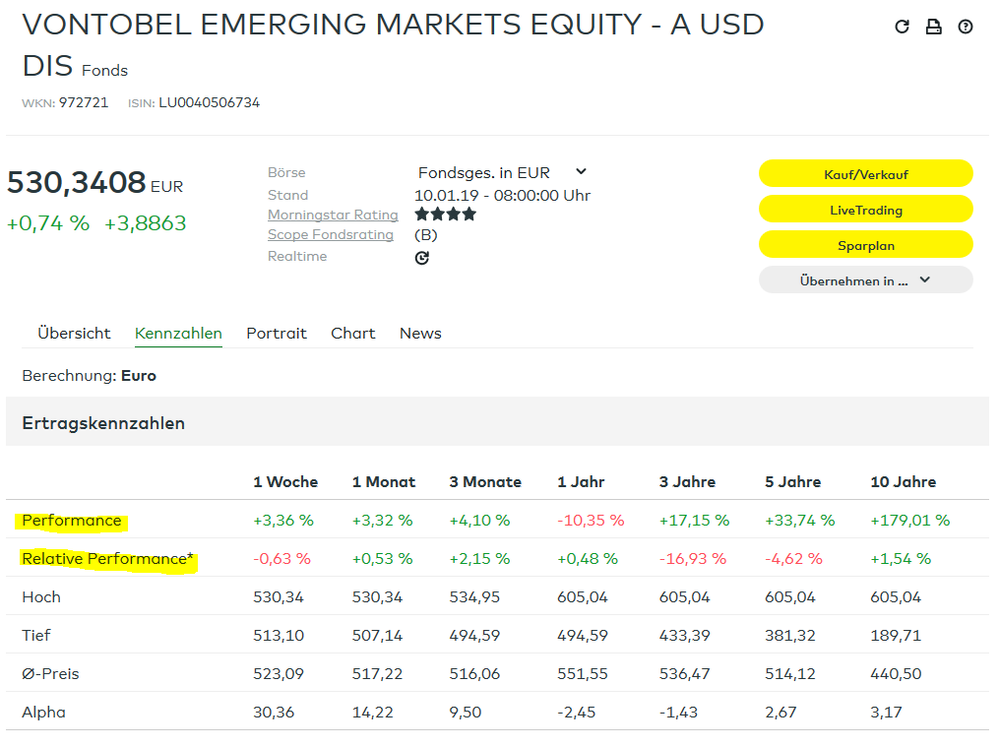
Task: Click the Morningstar four-star rating icons
Action: click(445, 214)
